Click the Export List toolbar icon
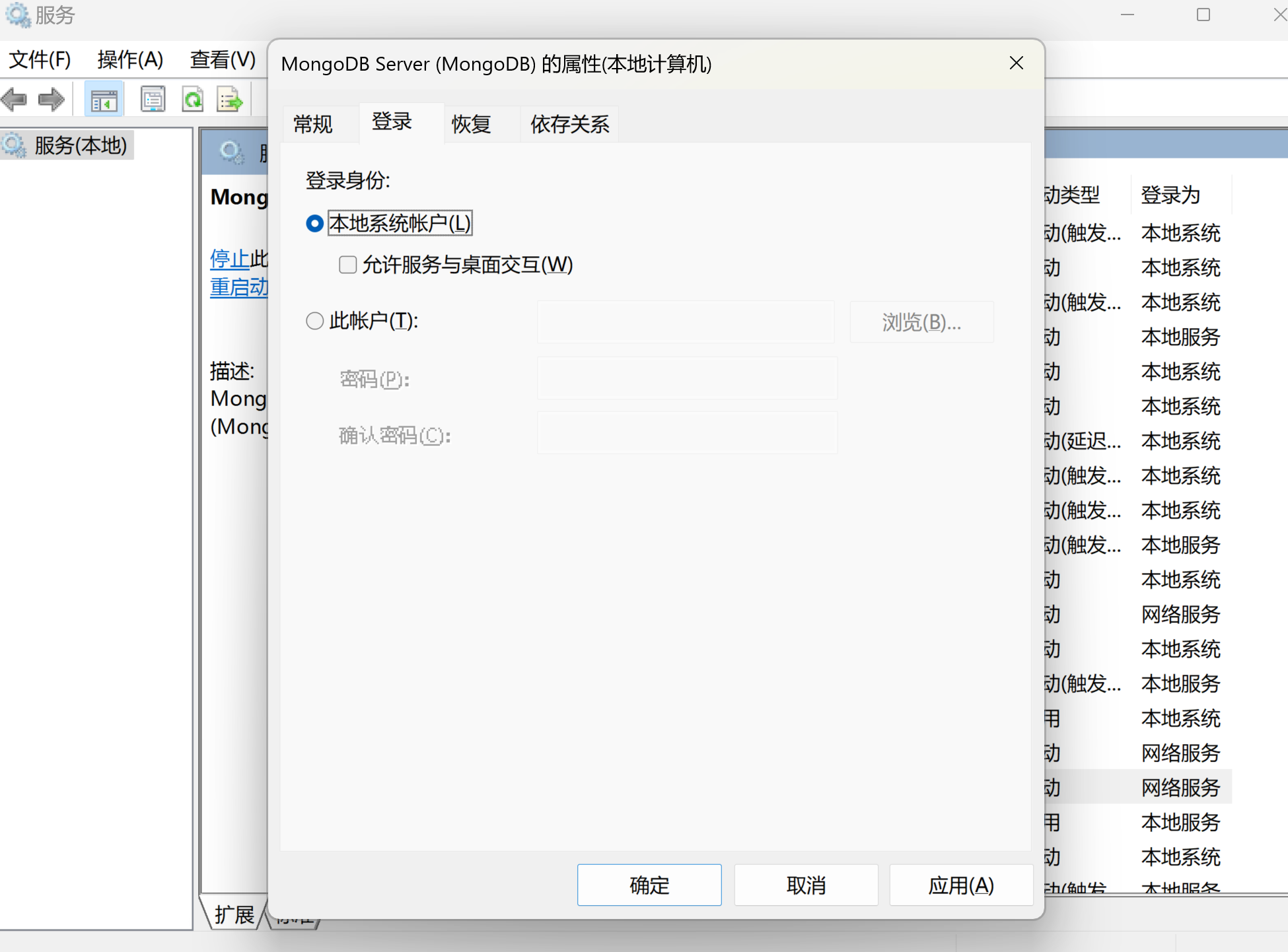1288x952 pixels. pos(230,100)
